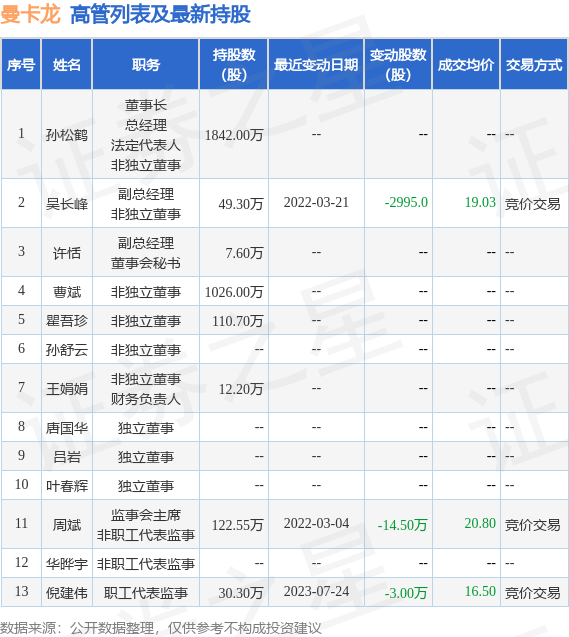Click 华晔宇's position 非职工代表监事
This screenshot has height=637, width=569.
146,564
